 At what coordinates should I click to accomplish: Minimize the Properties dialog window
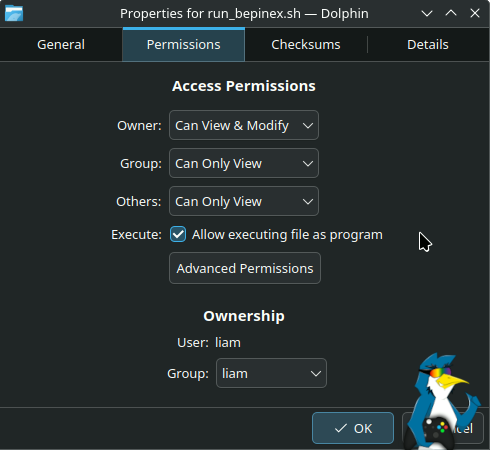(427, 14)
